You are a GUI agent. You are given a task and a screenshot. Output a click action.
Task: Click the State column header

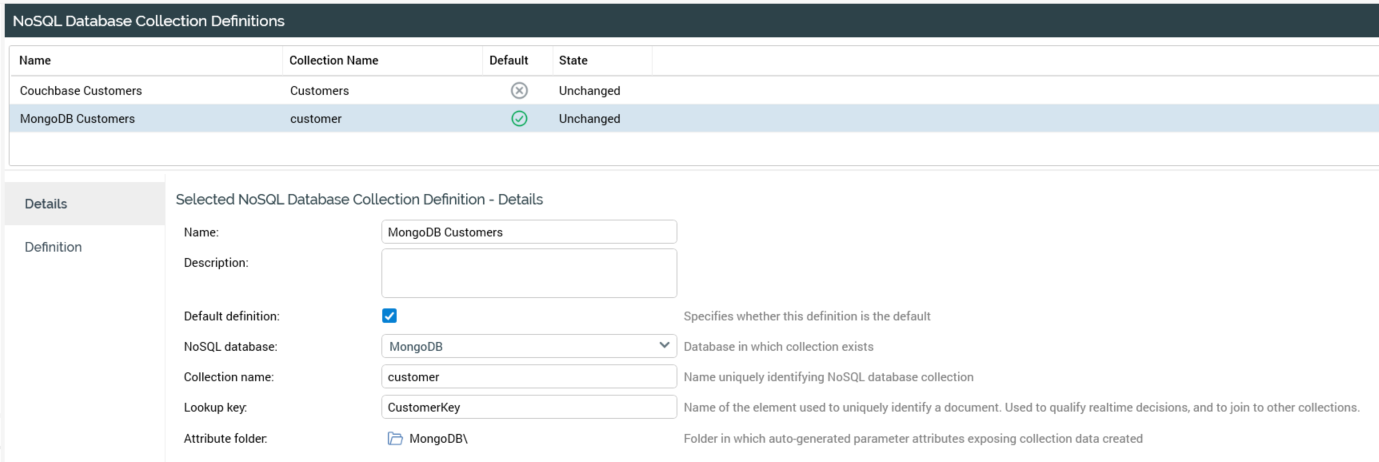click(x=572, y=61)
